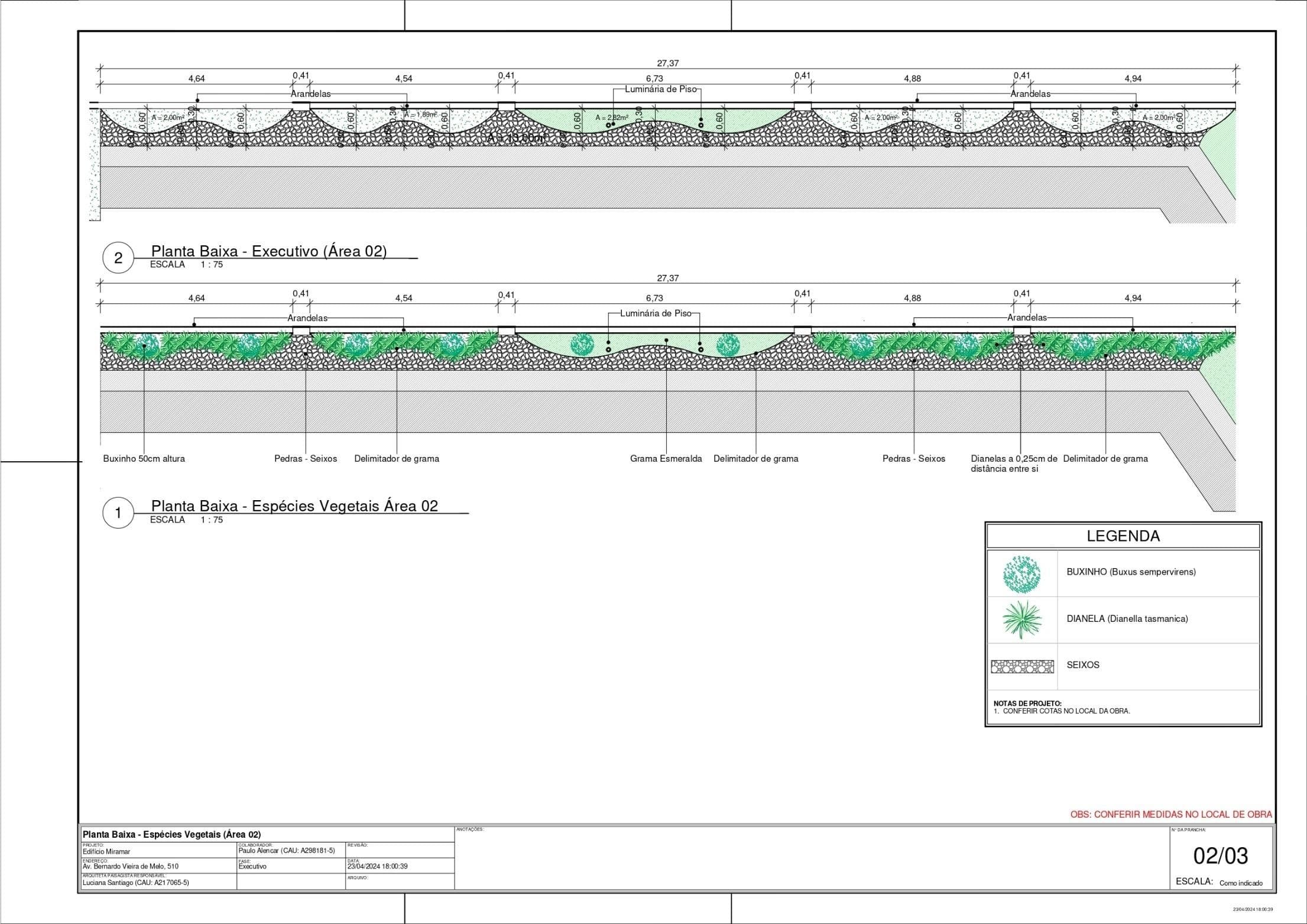Click the circled number 1 view marker
The width and height of the screenshot is (1307, 924).
click(118, 513)
